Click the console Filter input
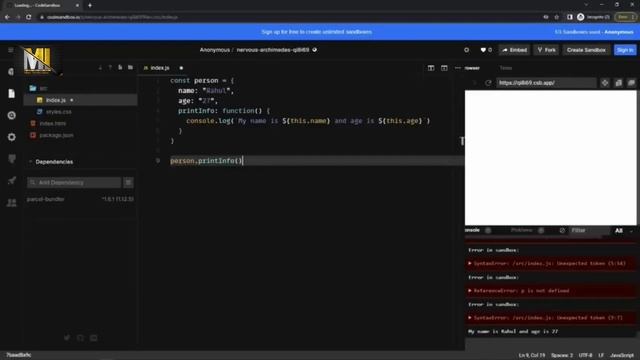Image resolution: width=640 pixels, height=360 pixels. 589,231
